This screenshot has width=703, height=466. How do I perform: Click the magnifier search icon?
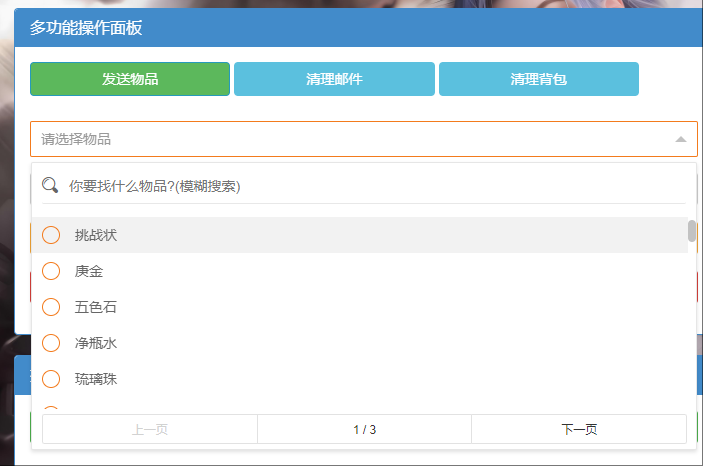tap(50, 185)
